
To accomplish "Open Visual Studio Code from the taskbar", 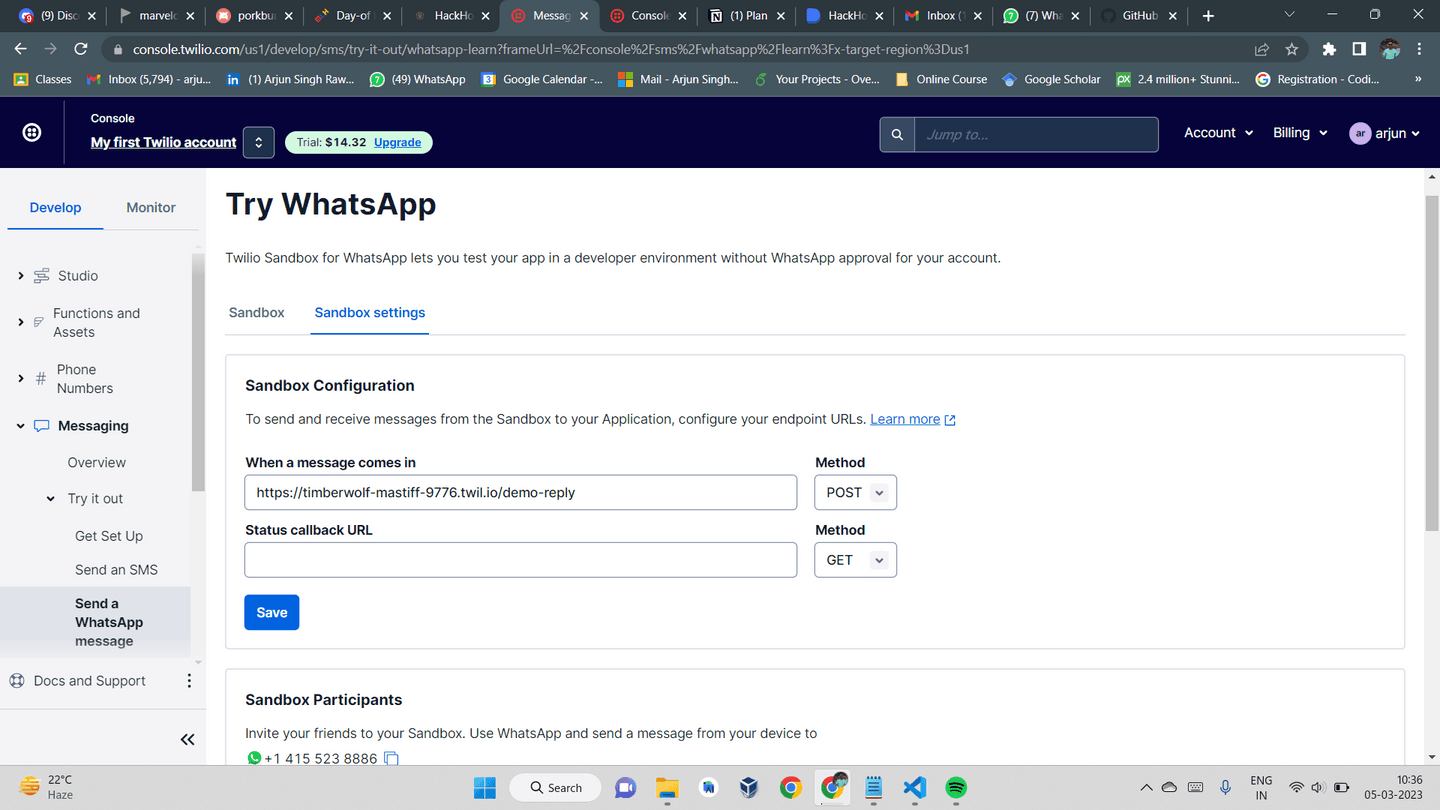I will tap(914, 788).
